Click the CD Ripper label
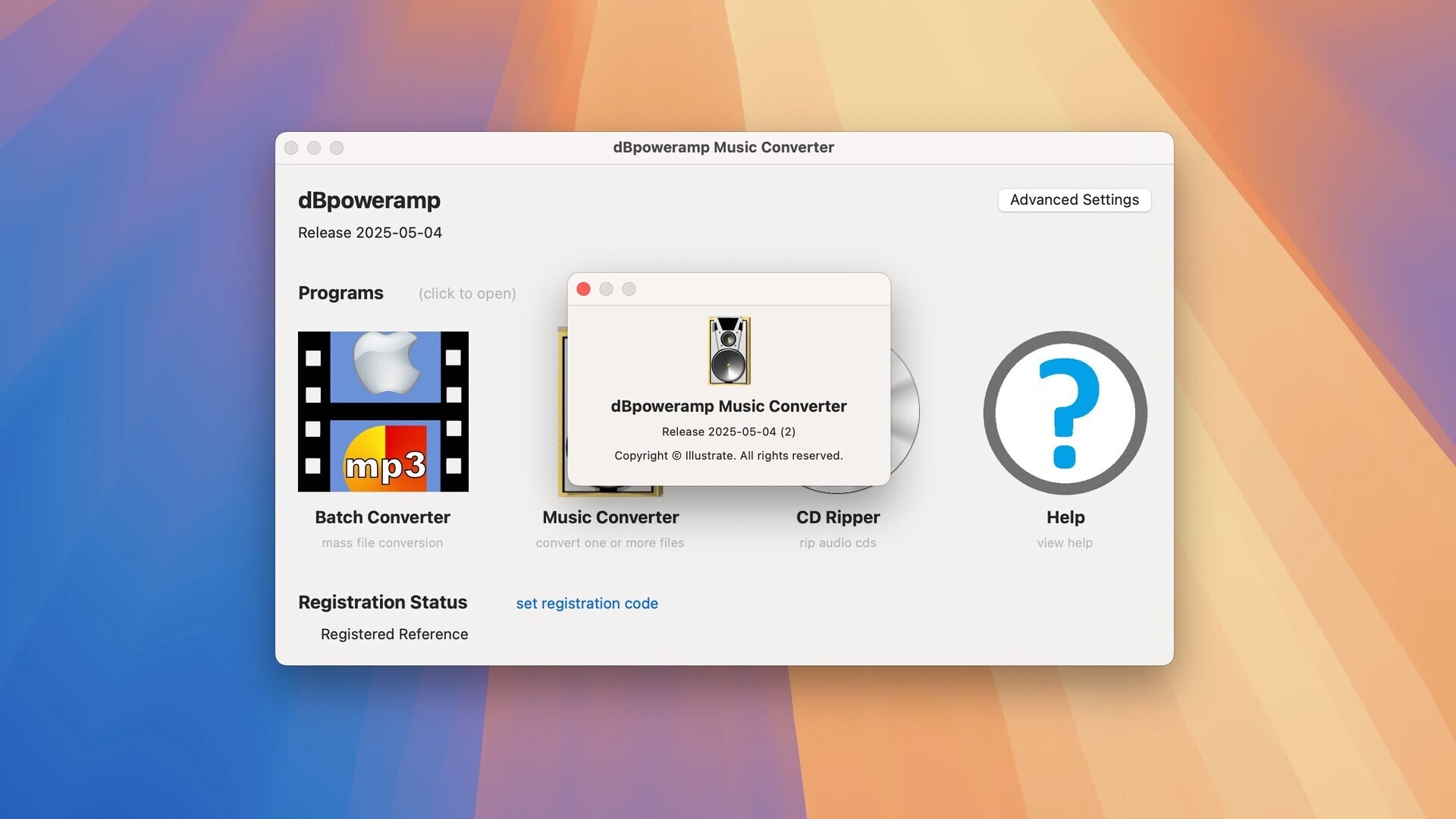 tap(838, 517)
